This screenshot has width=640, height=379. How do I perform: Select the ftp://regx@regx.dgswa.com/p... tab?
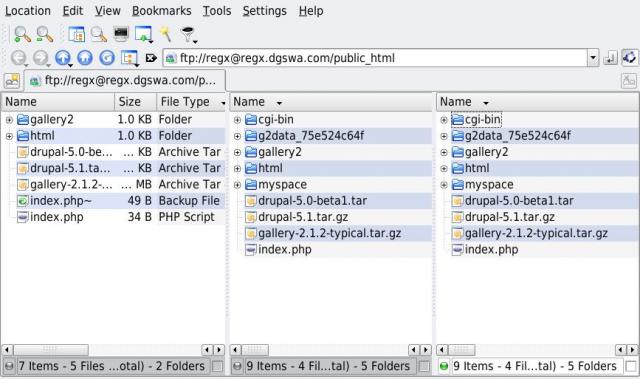click(124, 81)
